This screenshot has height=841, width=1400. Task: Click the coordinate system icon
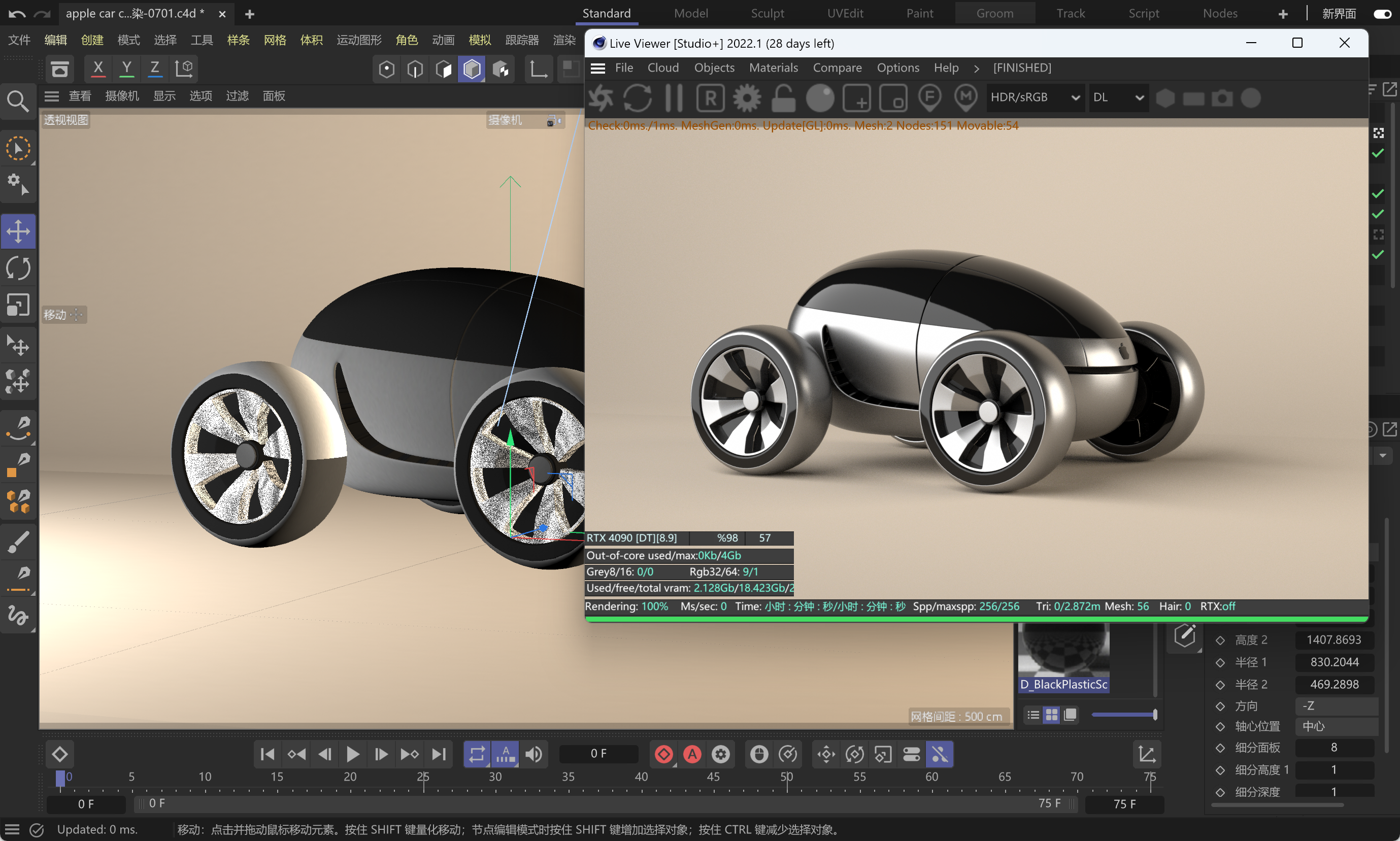point(184,69)
